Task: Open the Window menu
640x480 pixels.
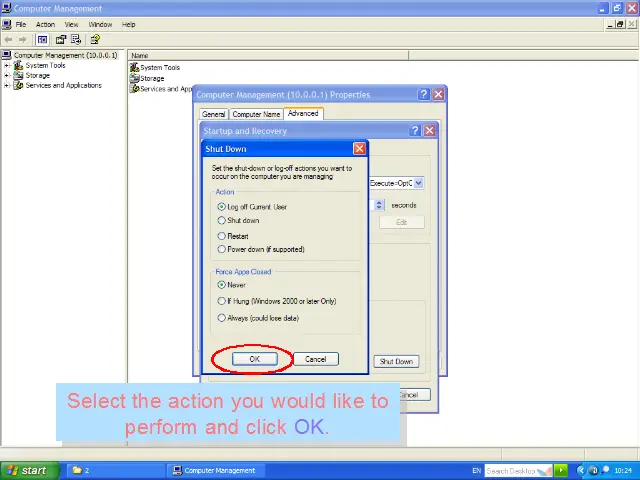Action: pyautogui.click(x=100, y=24)
